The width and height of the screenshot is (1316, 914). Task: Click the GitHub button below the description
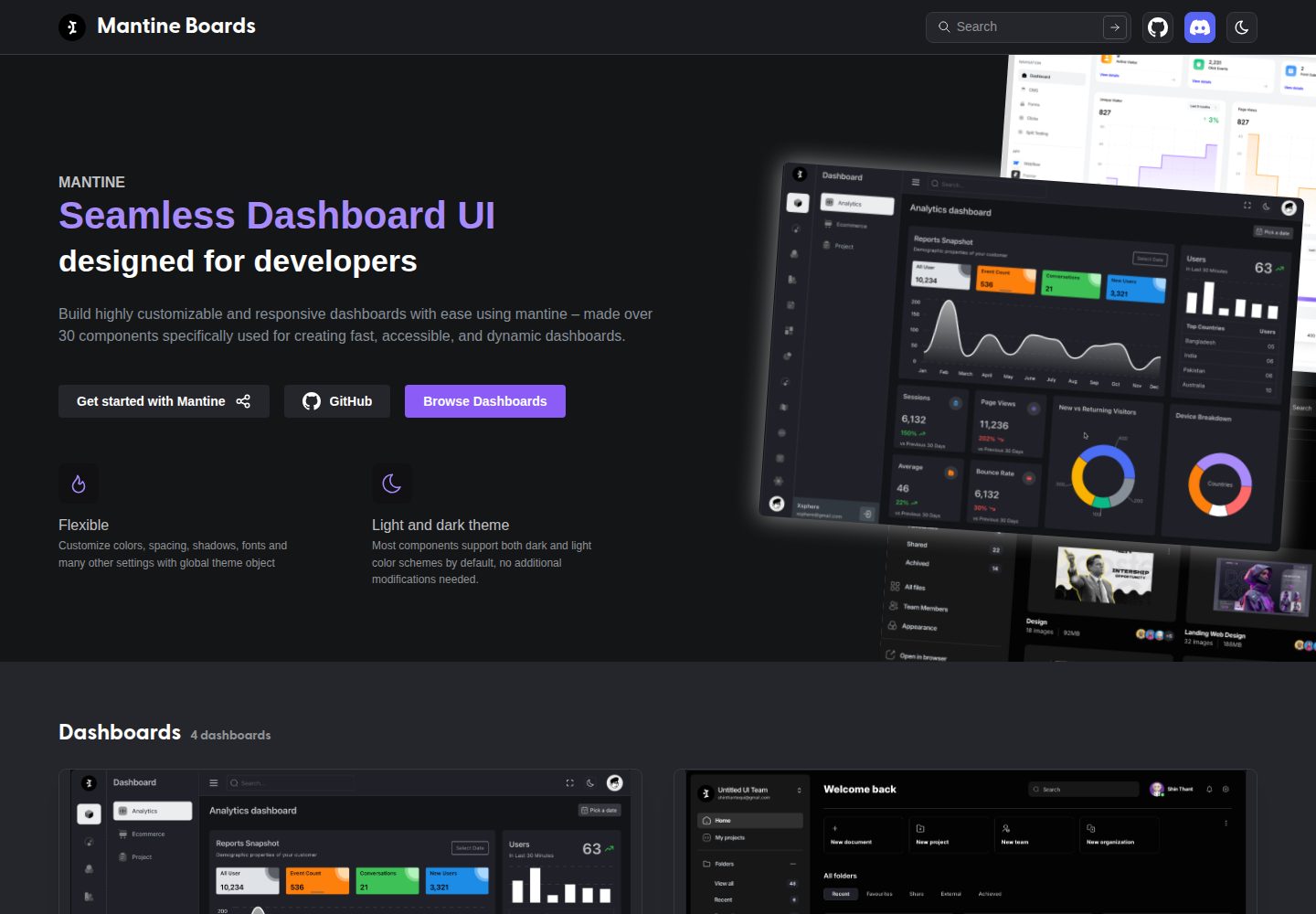point(337,401)
